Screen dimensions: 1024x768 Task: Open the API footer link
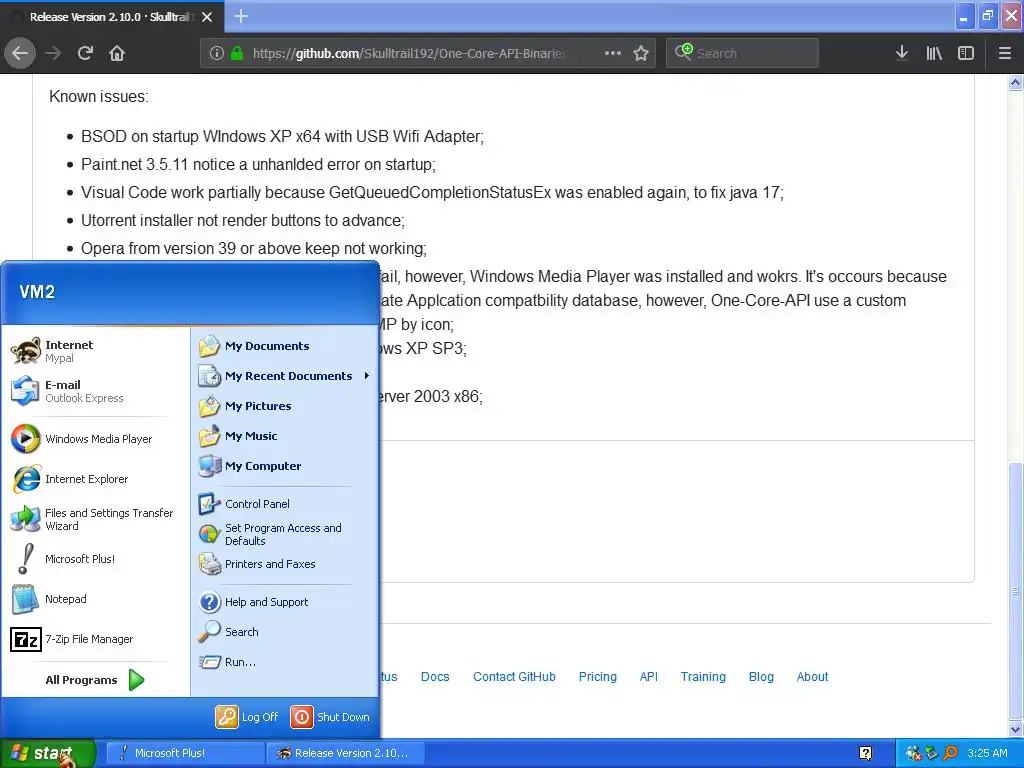coord(648,677)
